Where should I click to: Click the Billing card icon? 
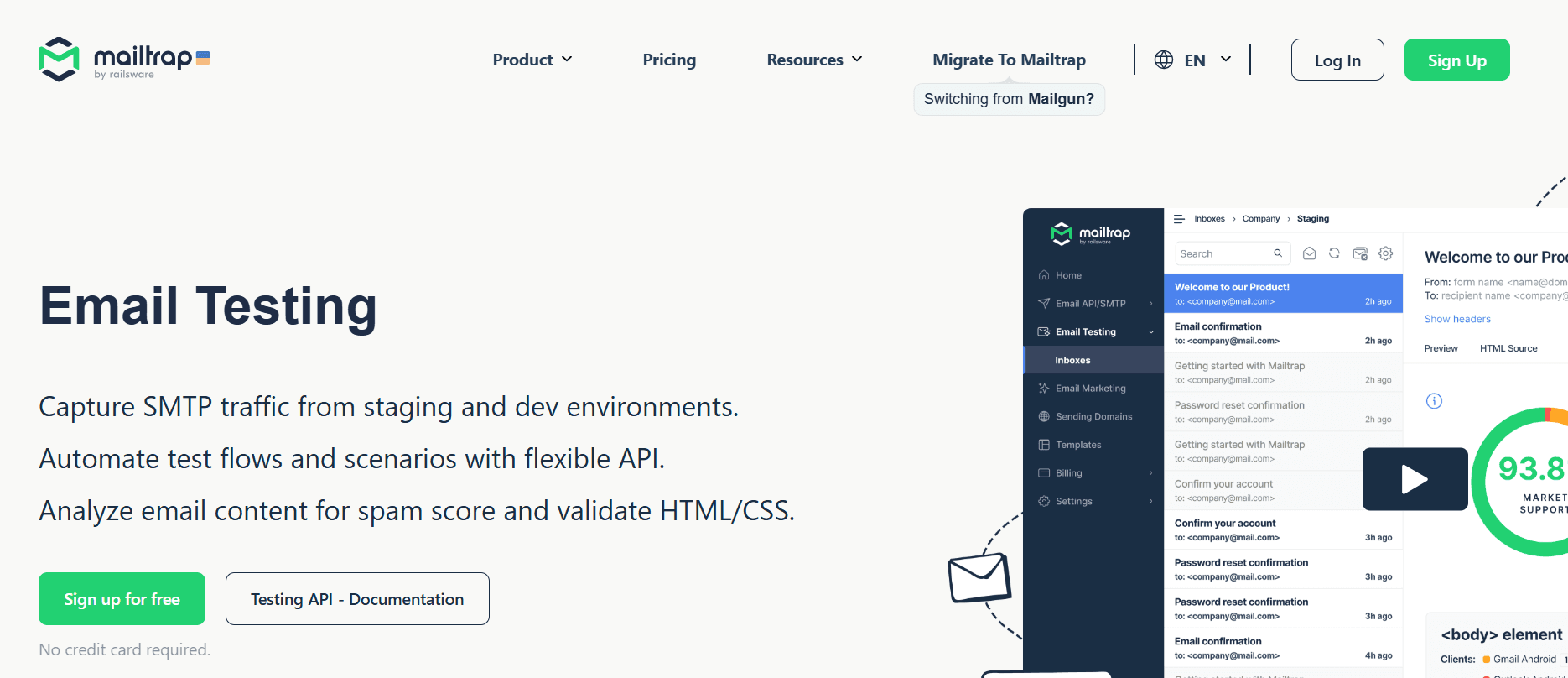[1044, 473]
